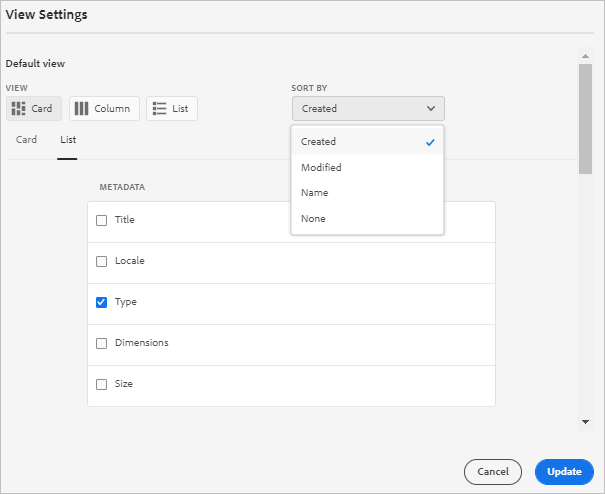Pick None from the sort options
The width and height of the screenshot is (605, 494).
(313, 219)
